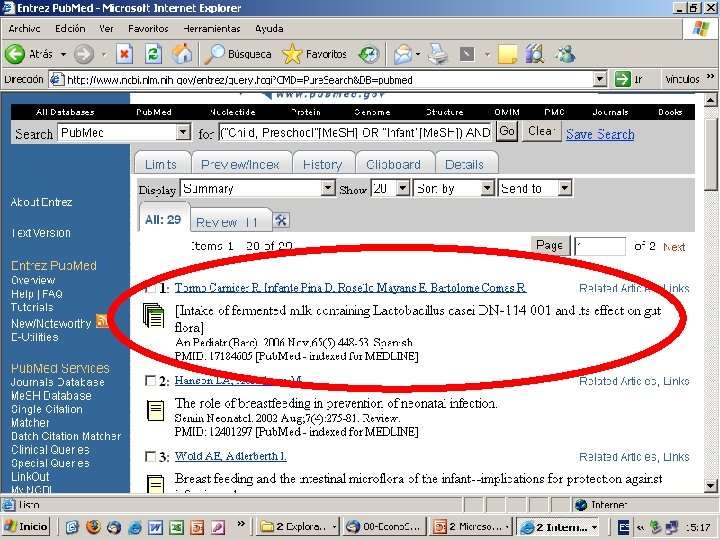Open the Send to dropdown

[565, 188]
